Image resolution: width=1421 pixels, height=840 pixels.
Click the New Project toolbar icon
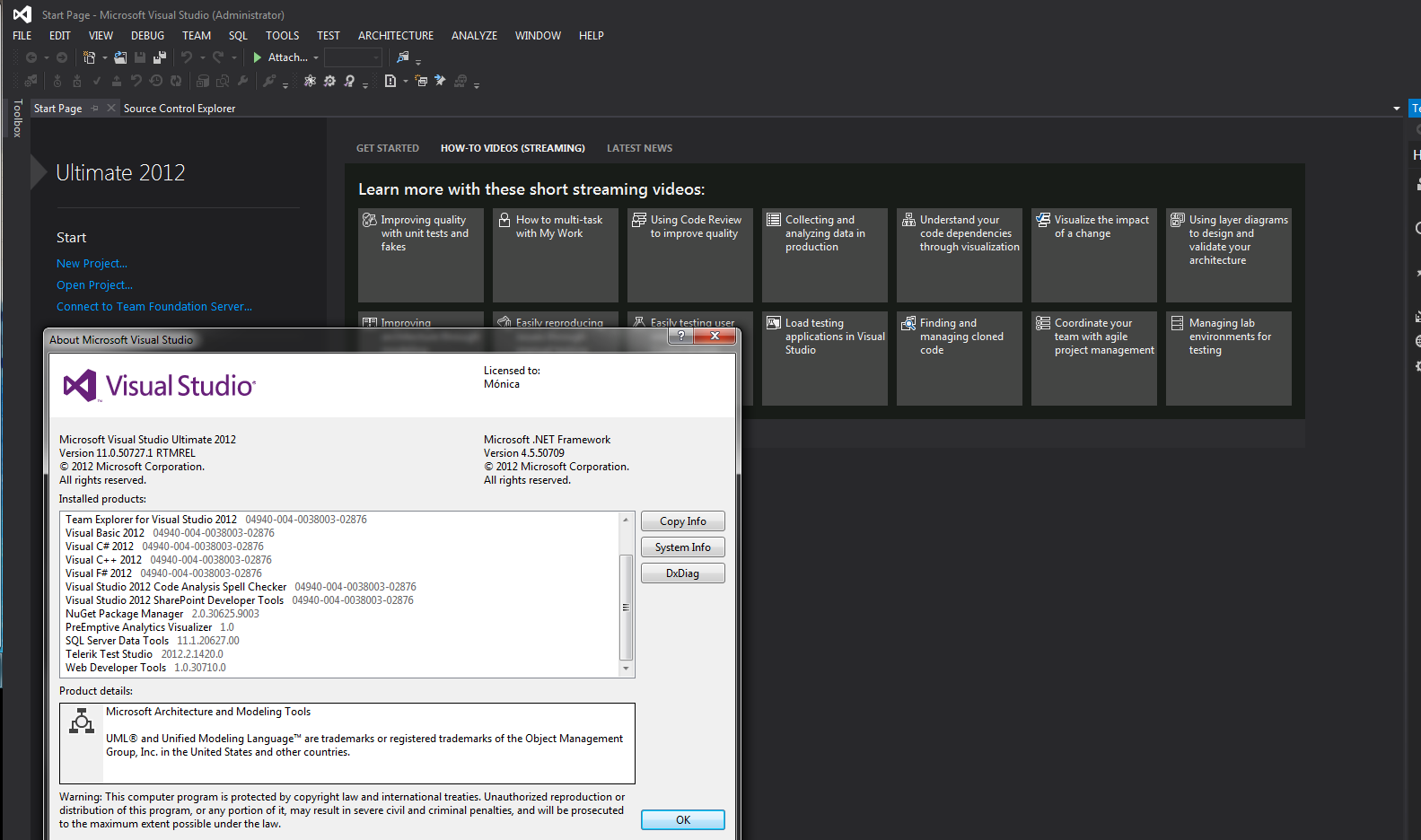coord(89,57)
